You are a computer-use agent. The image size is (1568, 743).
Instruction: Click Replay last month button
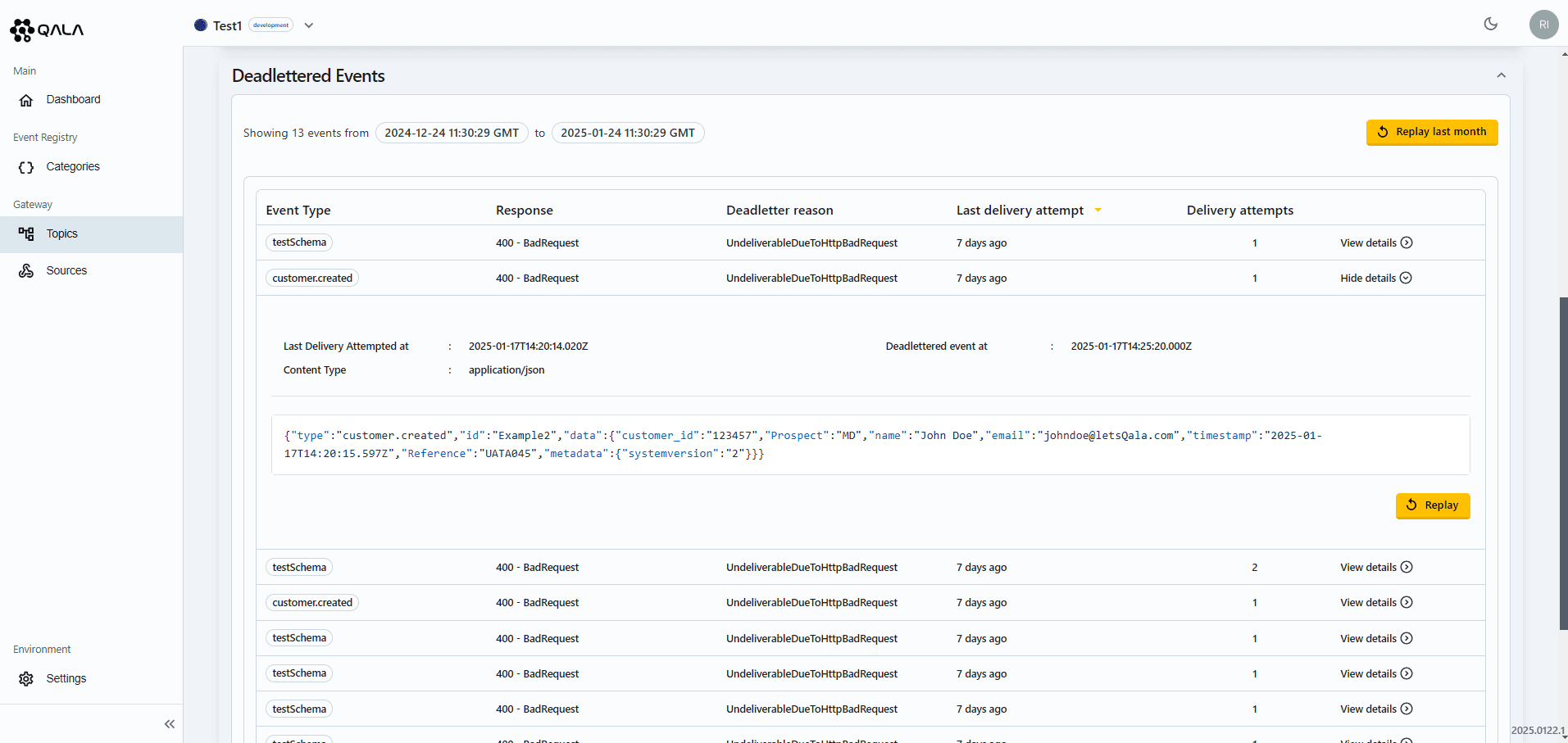1431,132
